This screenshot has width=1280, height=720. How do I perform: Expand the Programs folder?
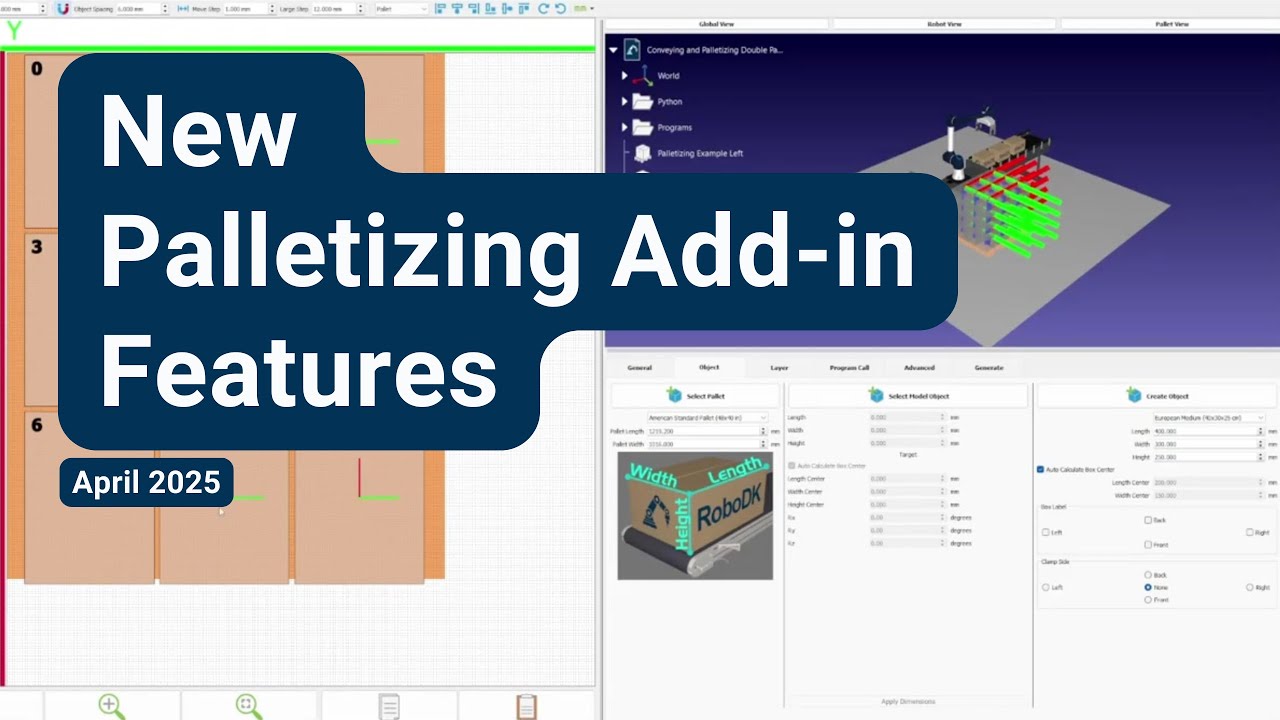624,127
